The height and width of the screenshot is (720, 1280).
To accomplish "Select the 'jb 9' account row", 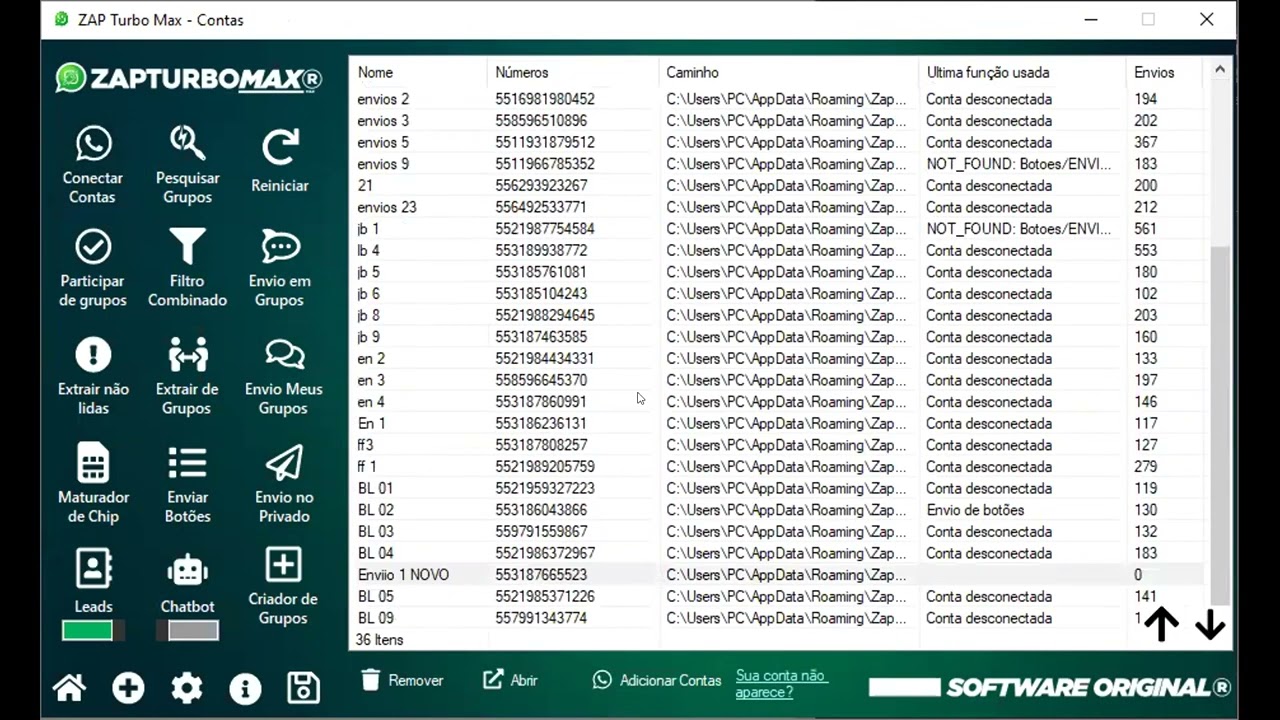I will click(779, 337).
